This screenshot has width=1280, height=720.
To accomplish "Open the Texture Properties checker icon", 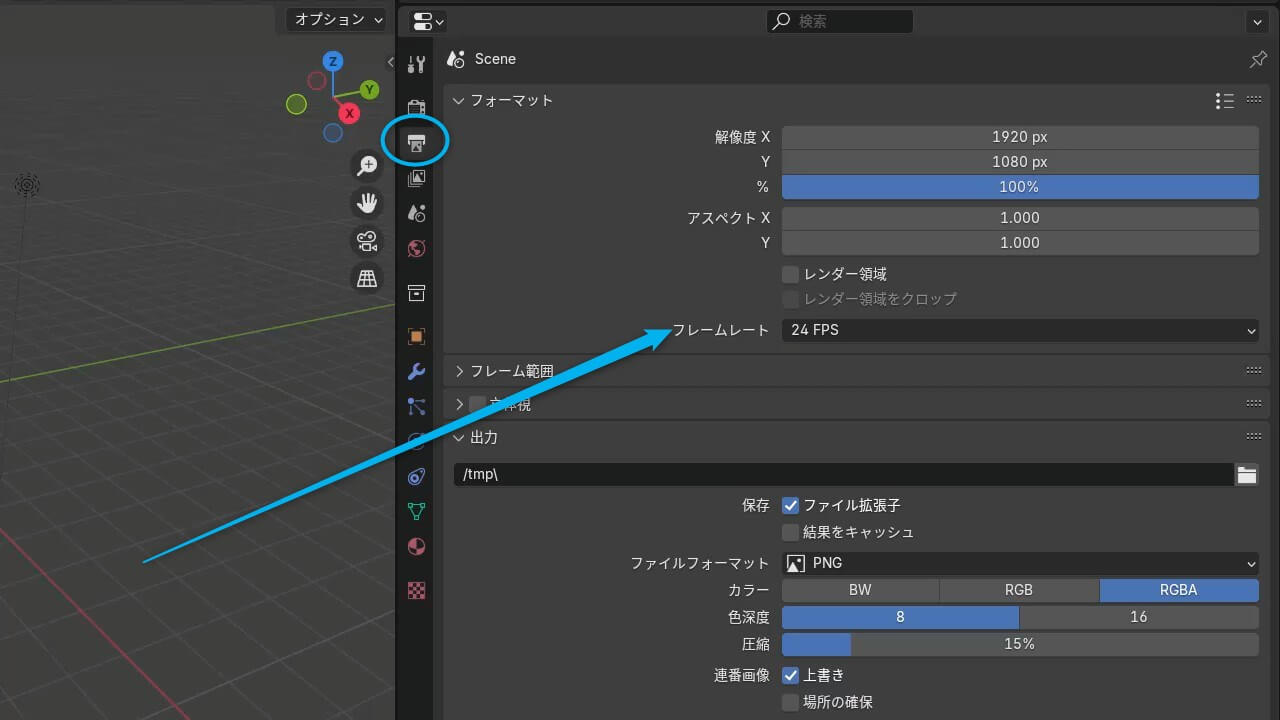I will (417, 590).
